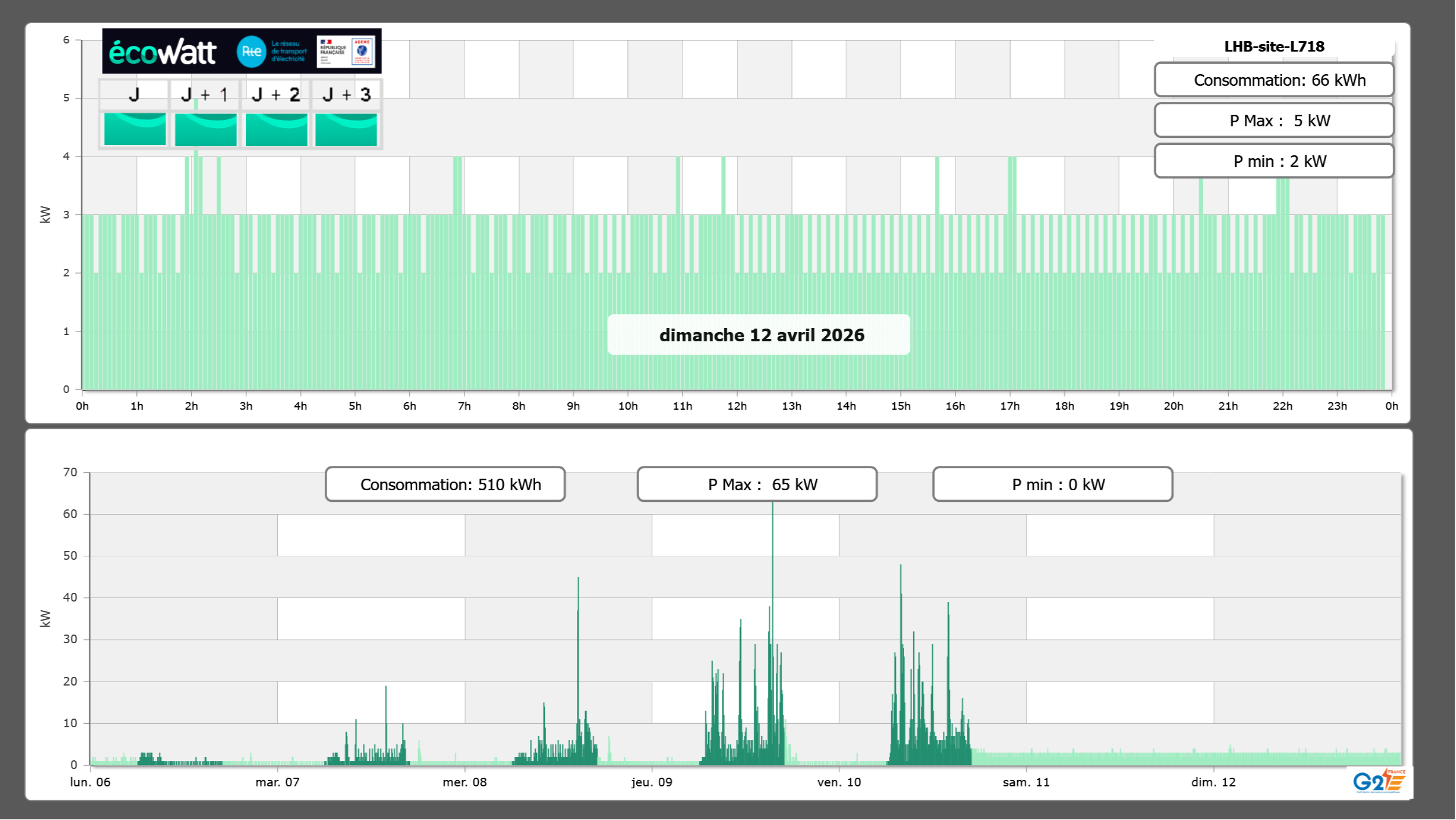This screenshot has height=820, width=1456.
Task: Select the J day green signal tile
Action: point(135,129)
